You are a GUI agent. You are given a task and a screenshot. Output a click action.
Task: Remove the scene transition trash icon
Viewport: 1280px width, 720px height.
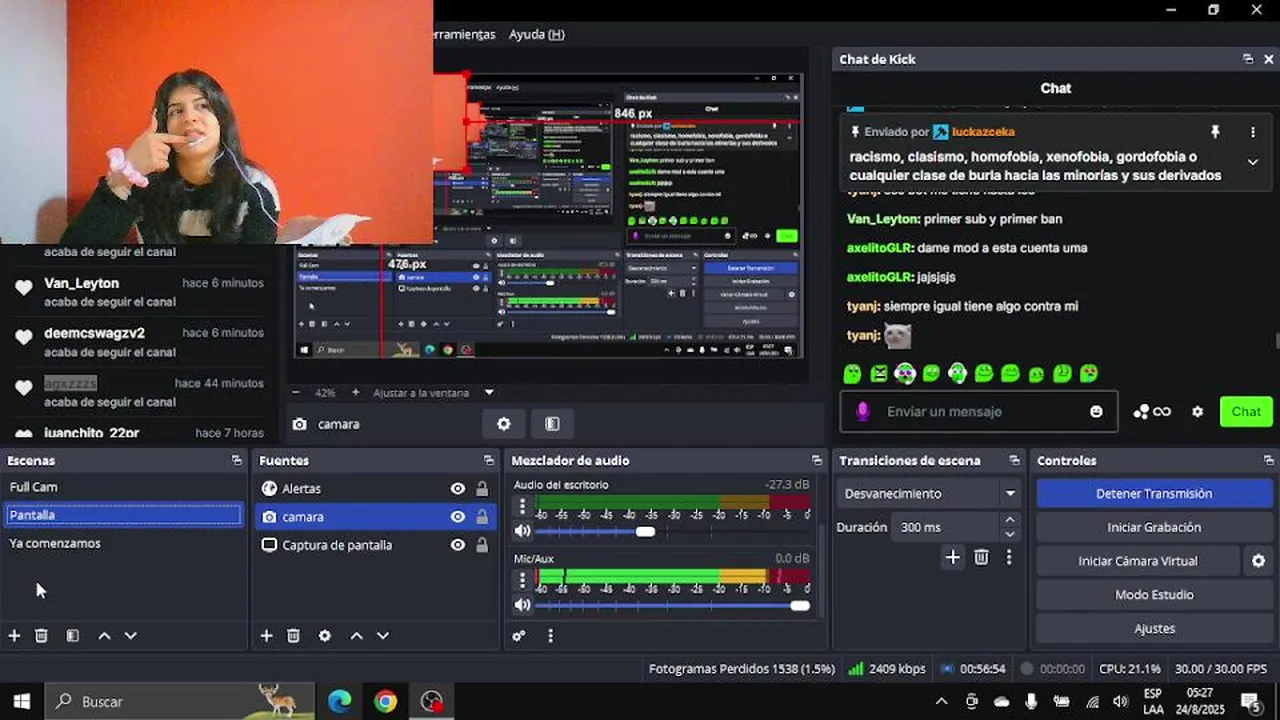tap(981, 557)
